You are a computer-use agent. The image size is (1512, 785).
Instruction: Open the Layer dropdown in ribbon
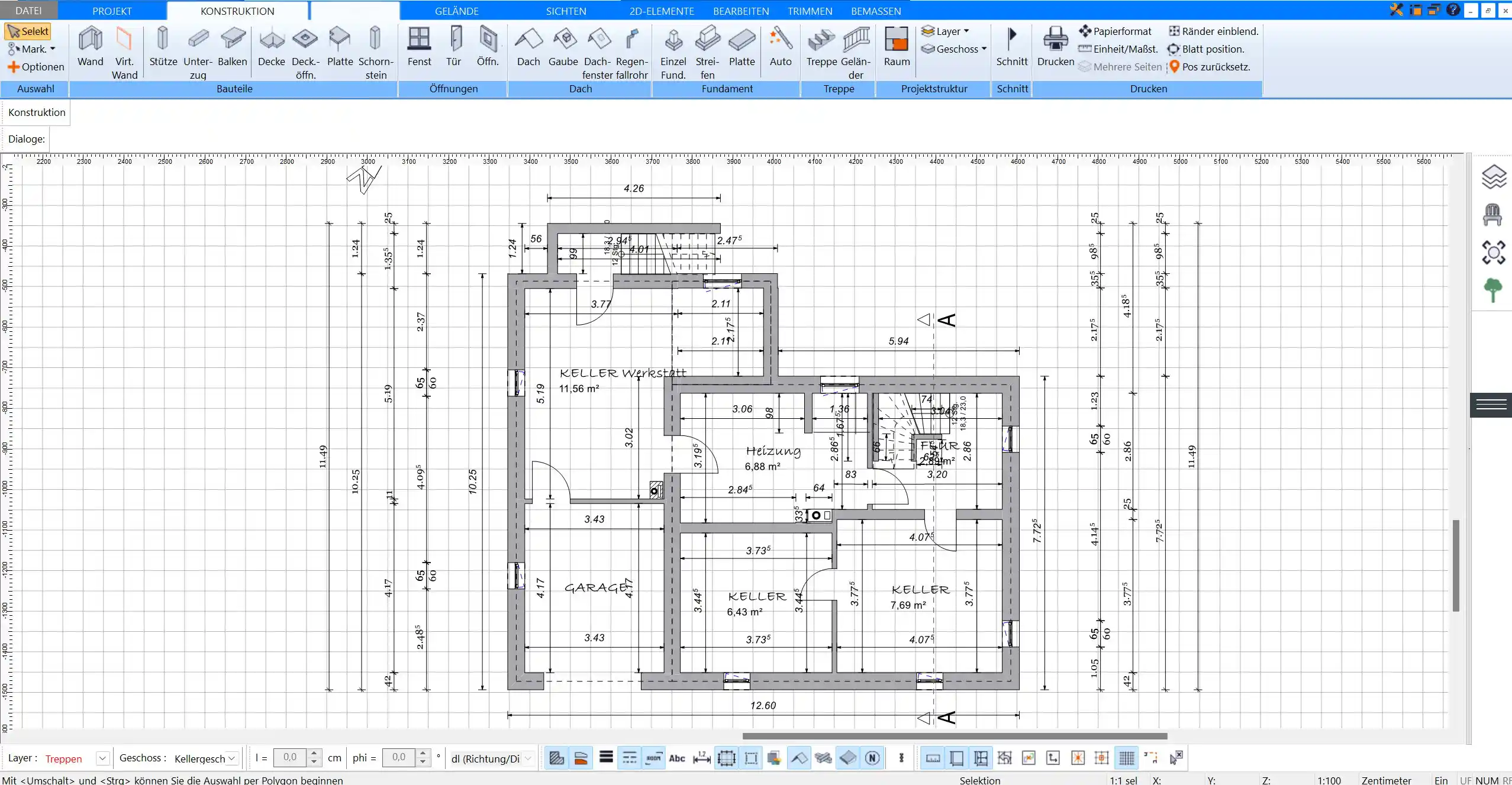pyautogui.click(x=946, y=31)
